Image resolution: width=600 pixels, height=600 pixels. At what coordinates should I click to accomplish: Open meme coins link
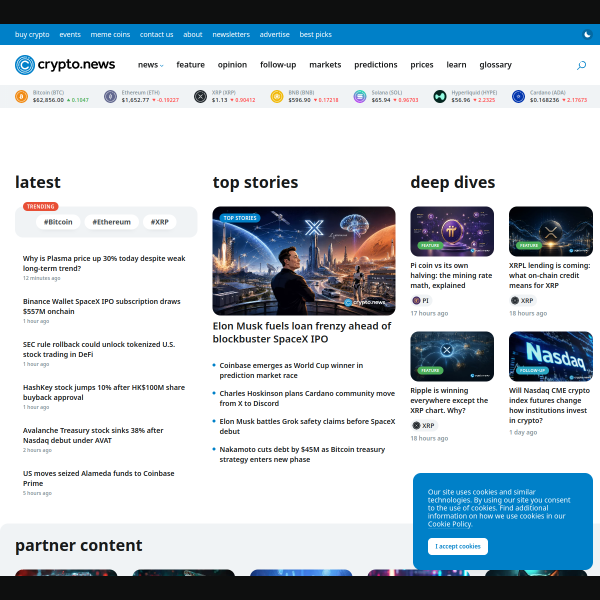[x=110, y=34]
